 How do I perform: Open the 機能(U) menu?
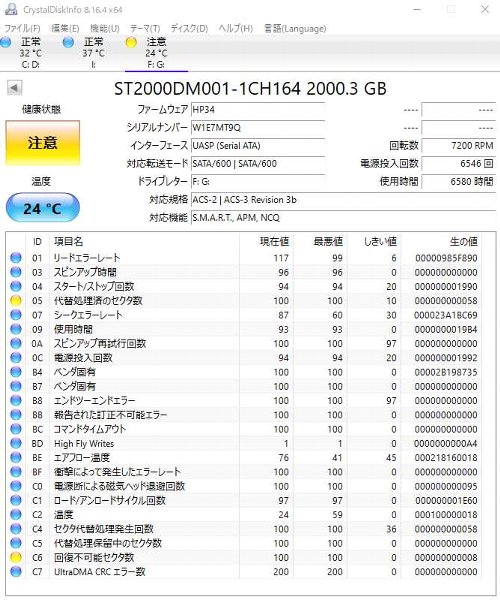click(104, 28)
